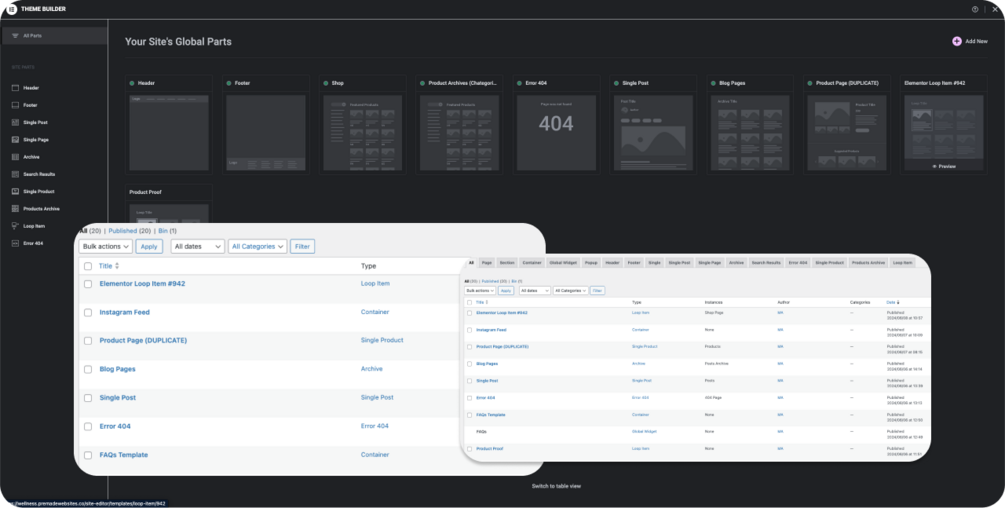Click Published (20) link in enlarged list
Viewport: 1005px width, 508px height.
[129, 231]
